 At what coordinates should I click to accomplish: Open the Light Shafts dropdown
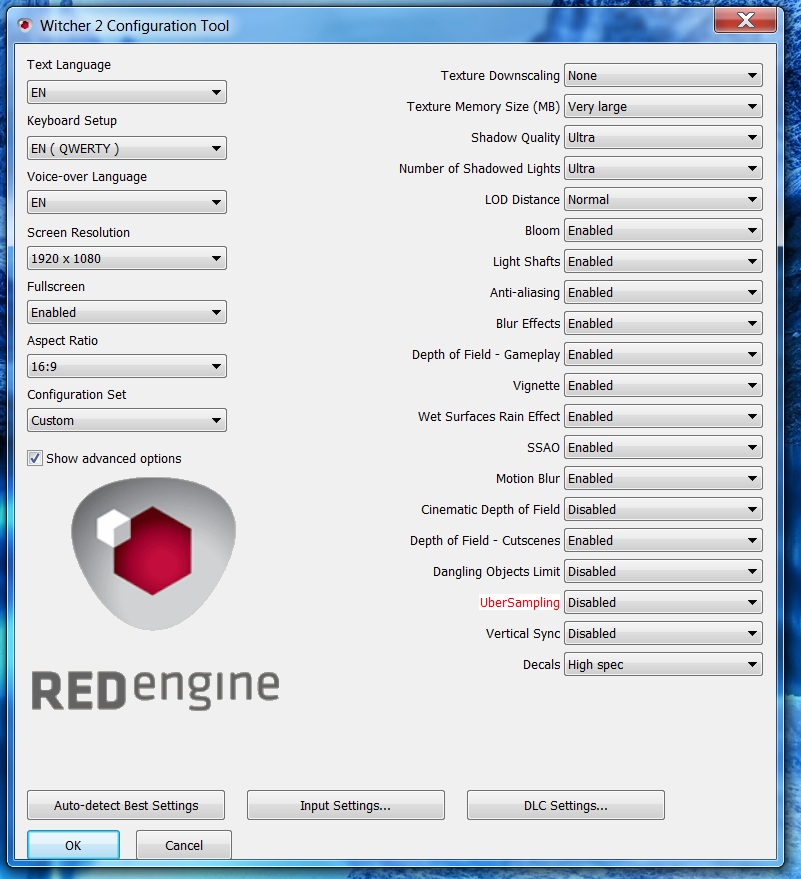click(663, 262)
